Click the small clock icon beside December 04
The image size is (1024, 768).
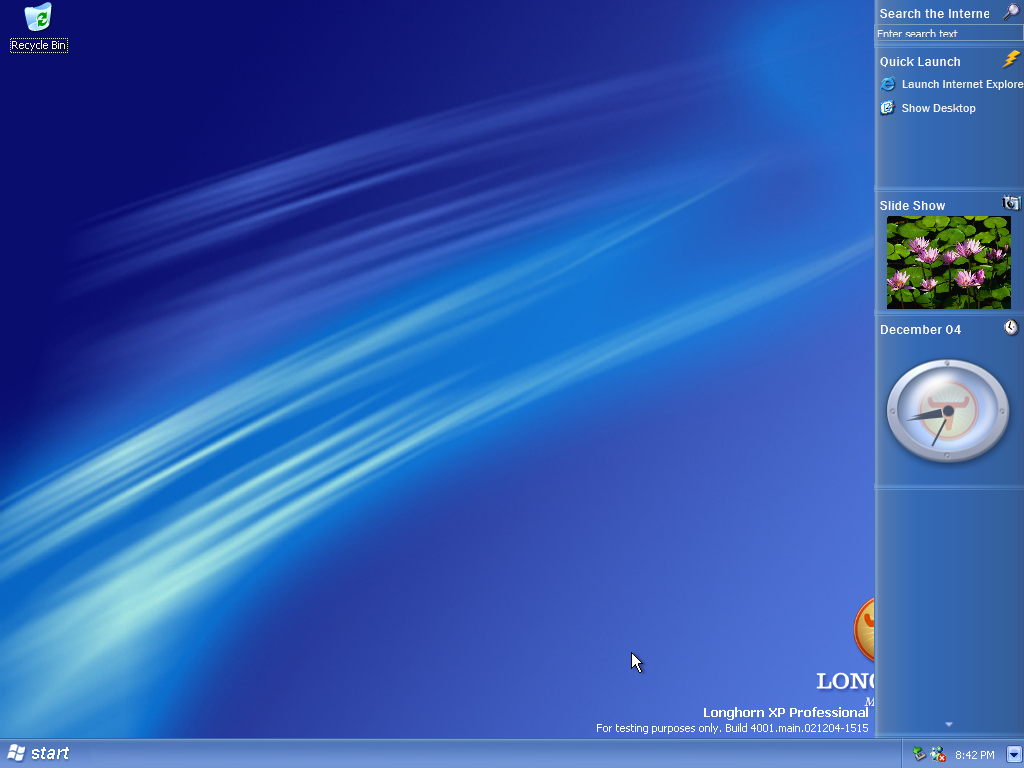click(x=1011, y=328)
